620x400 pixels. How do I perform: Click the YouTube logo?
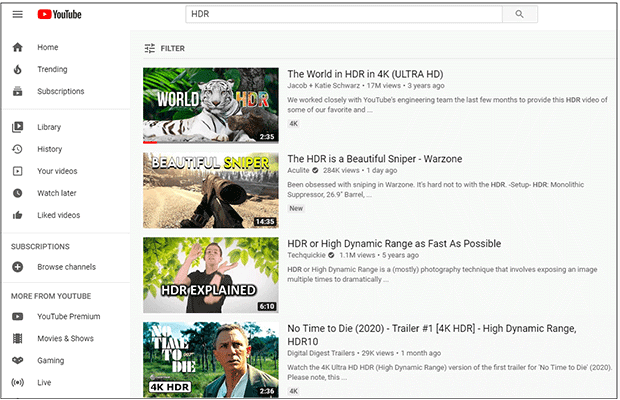tap(60, 15)
